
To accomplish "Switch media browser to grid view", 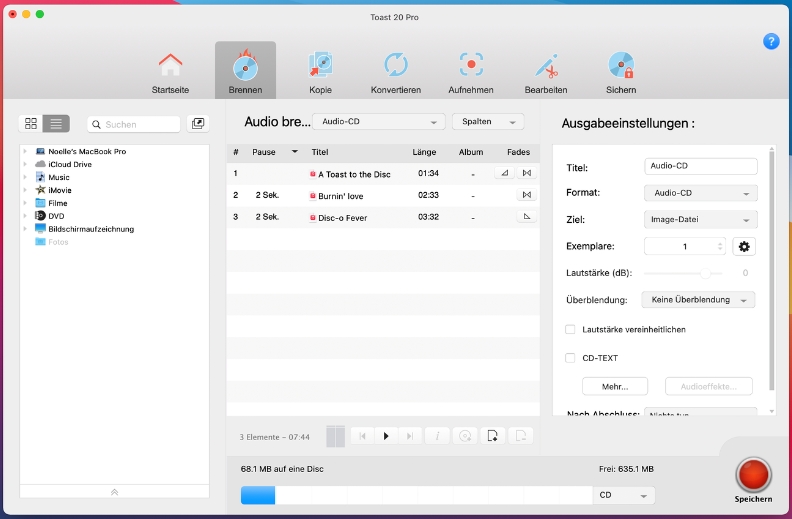I will pyautogui.click(x=31, y=124).
